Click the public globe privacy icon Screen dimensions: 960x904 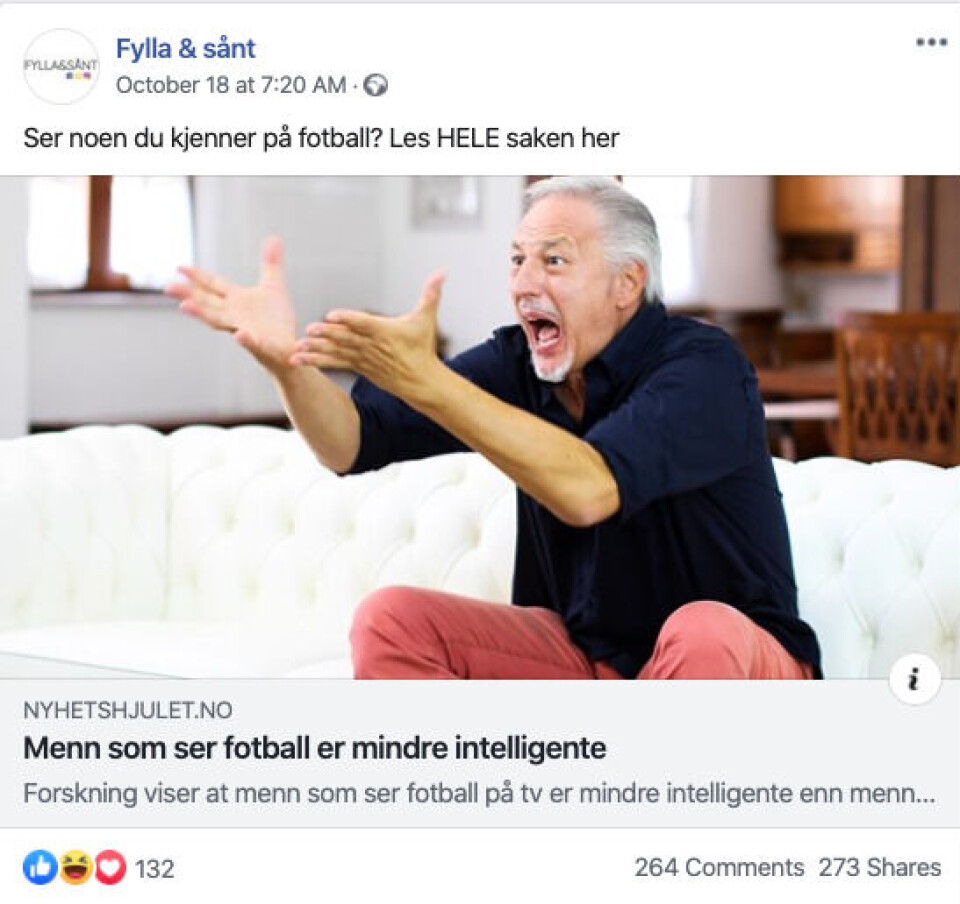375,85
